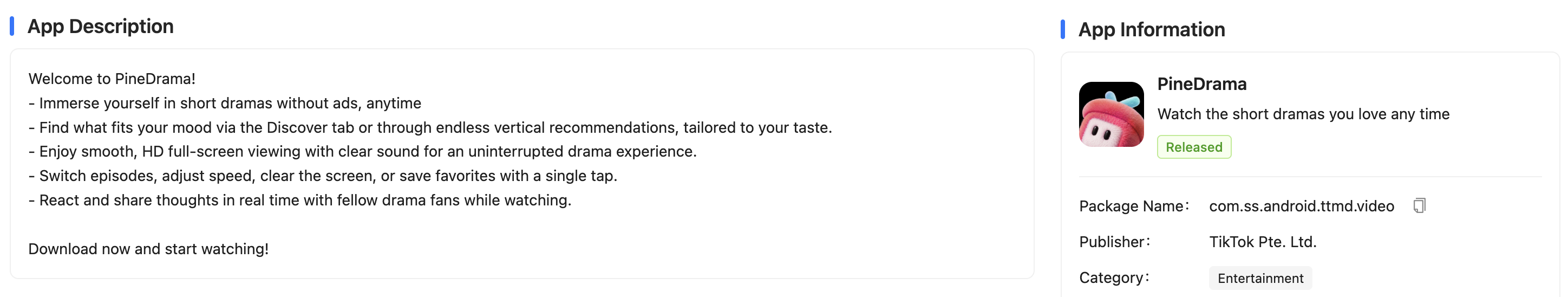Click the tagline about watching short dramas
Image resolution: width=1568 pixels, height=297 pixels.
click(1303, 114)
